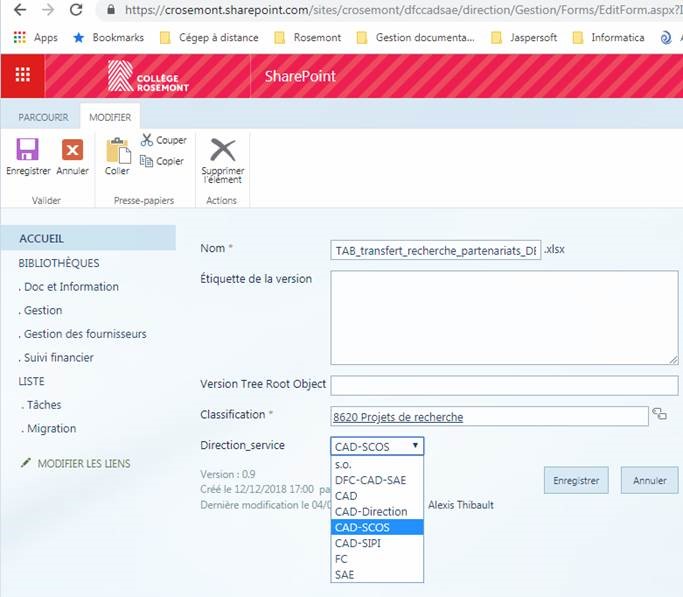Click the Coller paste icon
This screenshot has height=597, width=683.
pyautogui.click(x=117, y=151)
